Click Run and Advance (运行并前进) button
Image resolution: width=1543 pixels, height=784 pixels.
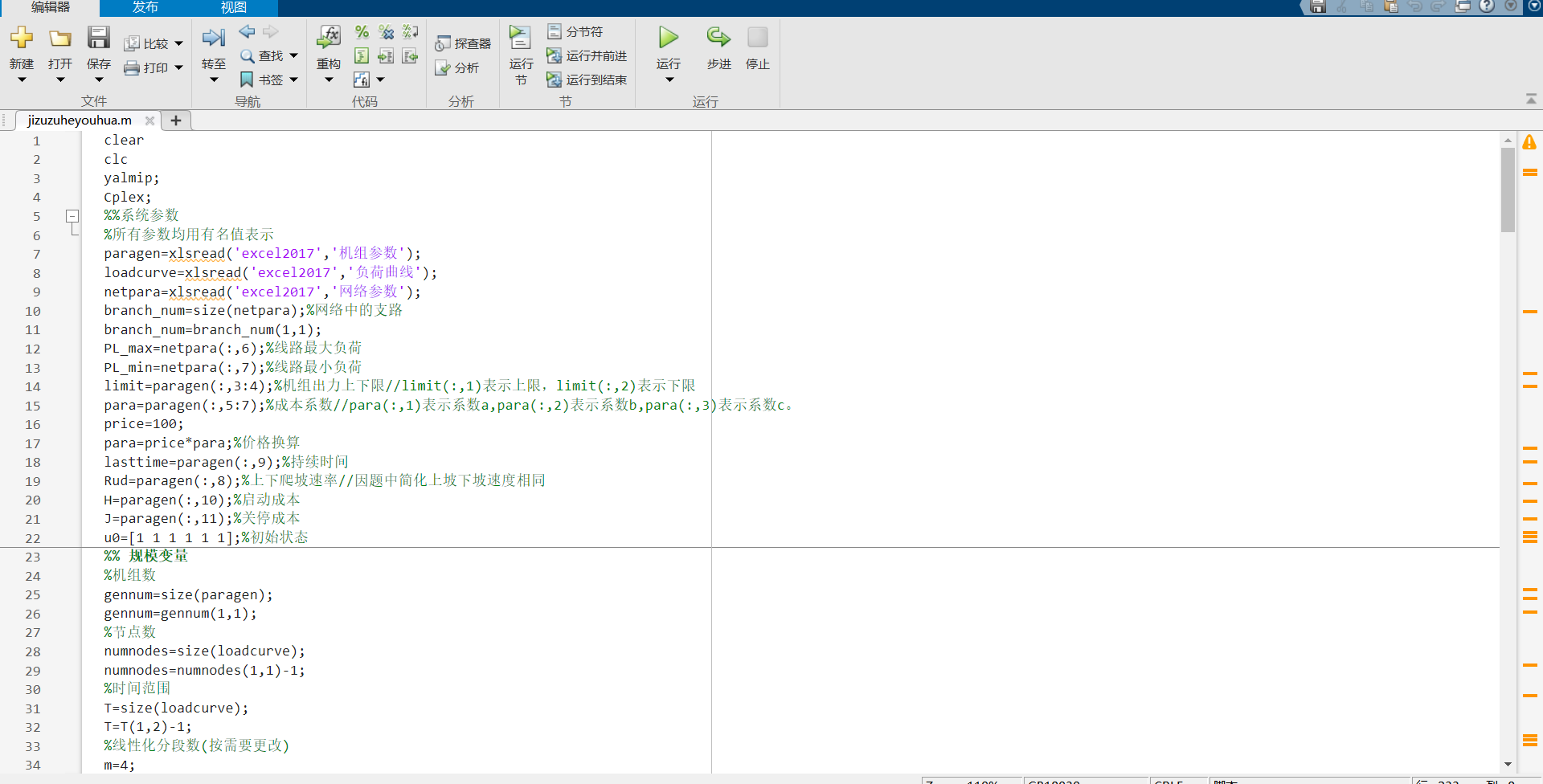(x=587, y=55)
